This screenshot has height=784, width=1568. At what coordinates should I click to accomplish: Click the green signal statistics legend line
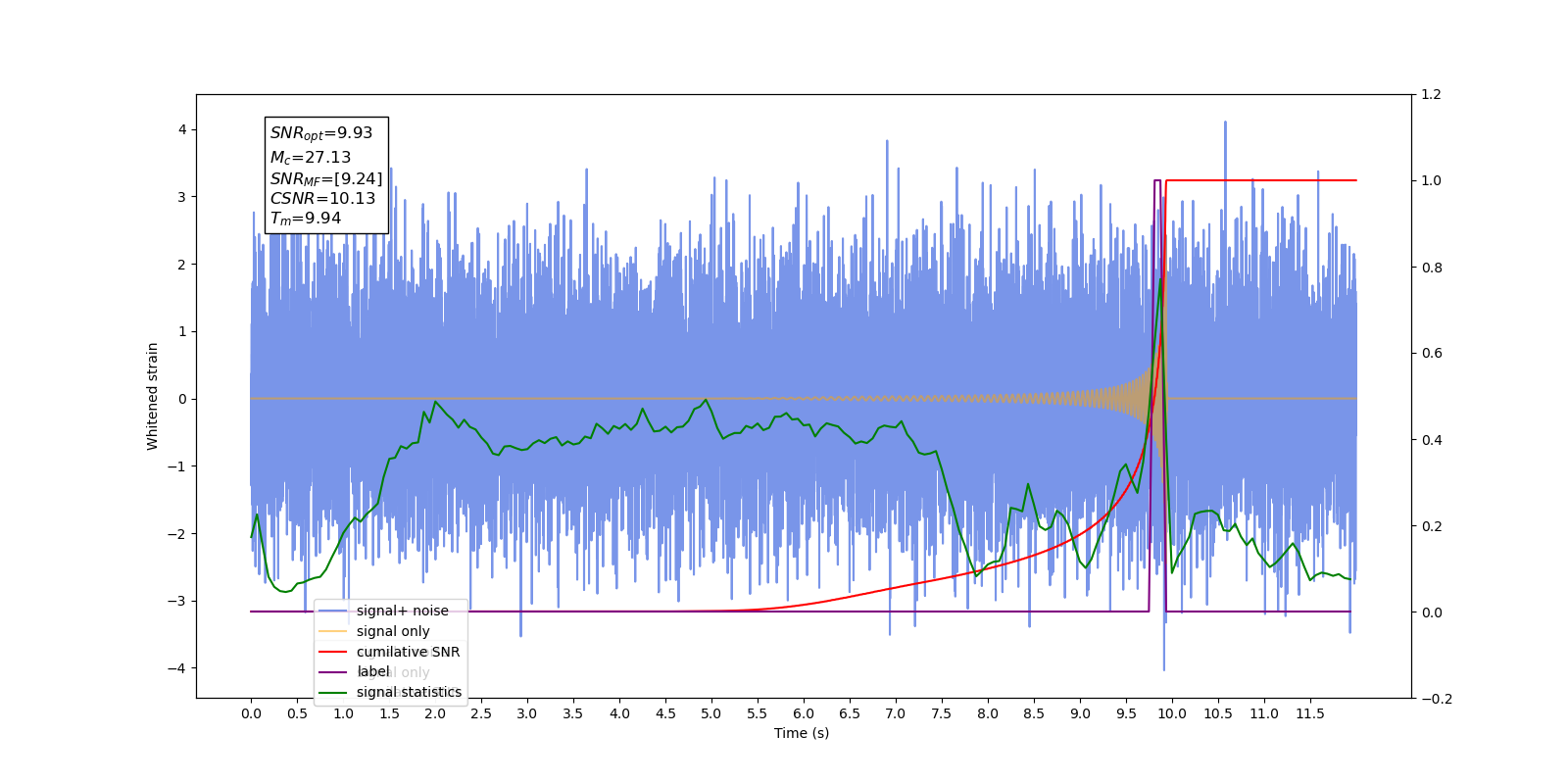333,693
